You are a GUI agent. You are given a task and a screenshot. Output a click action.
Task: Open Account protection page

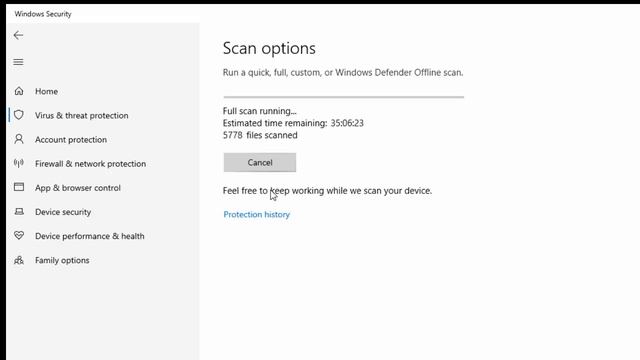pyautogui.click(x=71, y=140)
